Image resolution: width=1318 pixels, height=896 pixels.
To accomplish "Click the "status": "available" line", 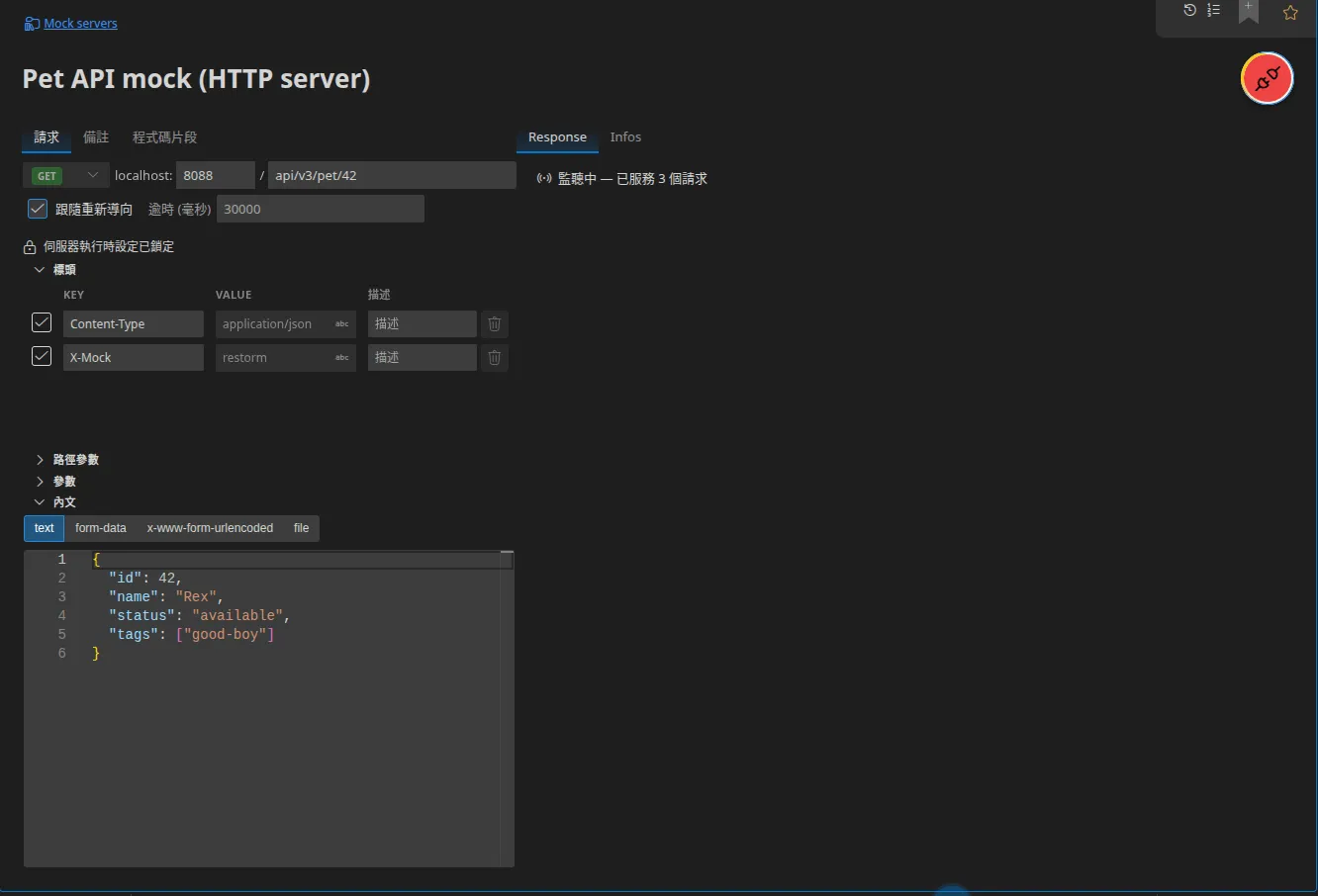I will coord(199,615).
